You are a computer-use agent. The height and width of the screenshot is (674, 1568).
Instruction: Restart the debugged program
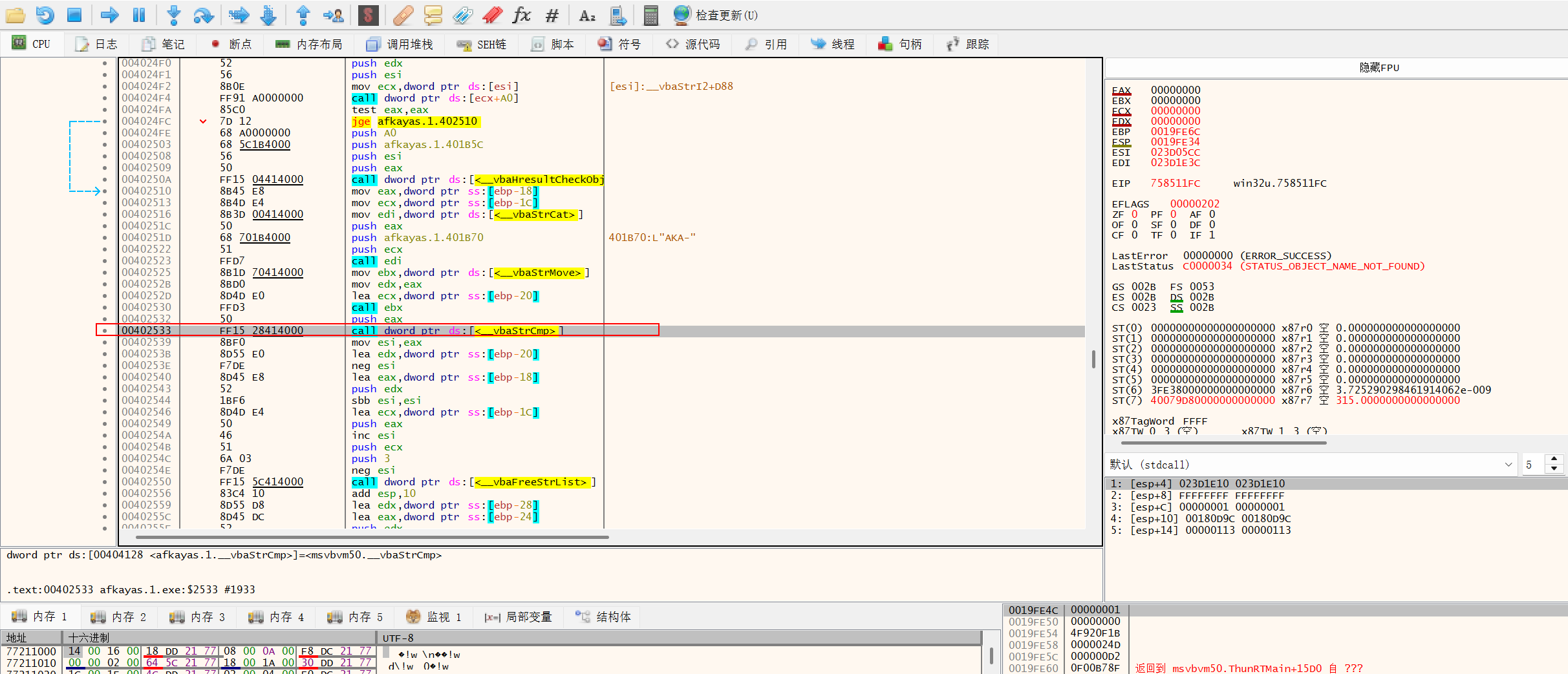click(45, 15)
